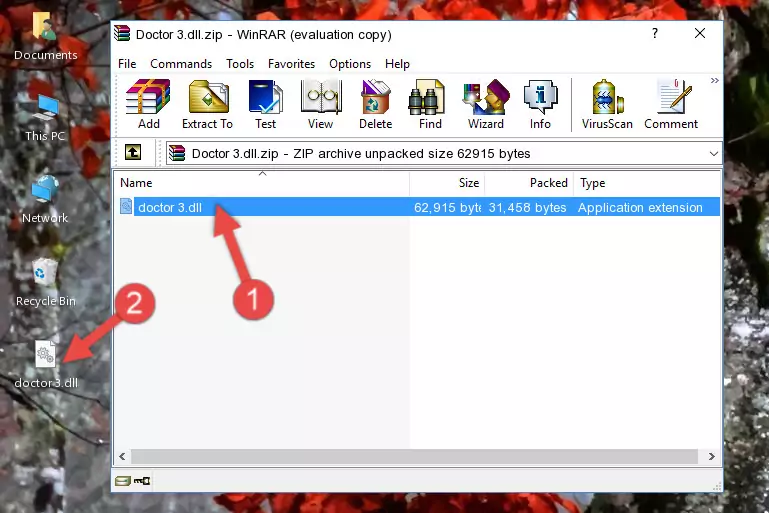Open the File menu
This screenshot has height=513, width=769.
(x=127, y=64)
